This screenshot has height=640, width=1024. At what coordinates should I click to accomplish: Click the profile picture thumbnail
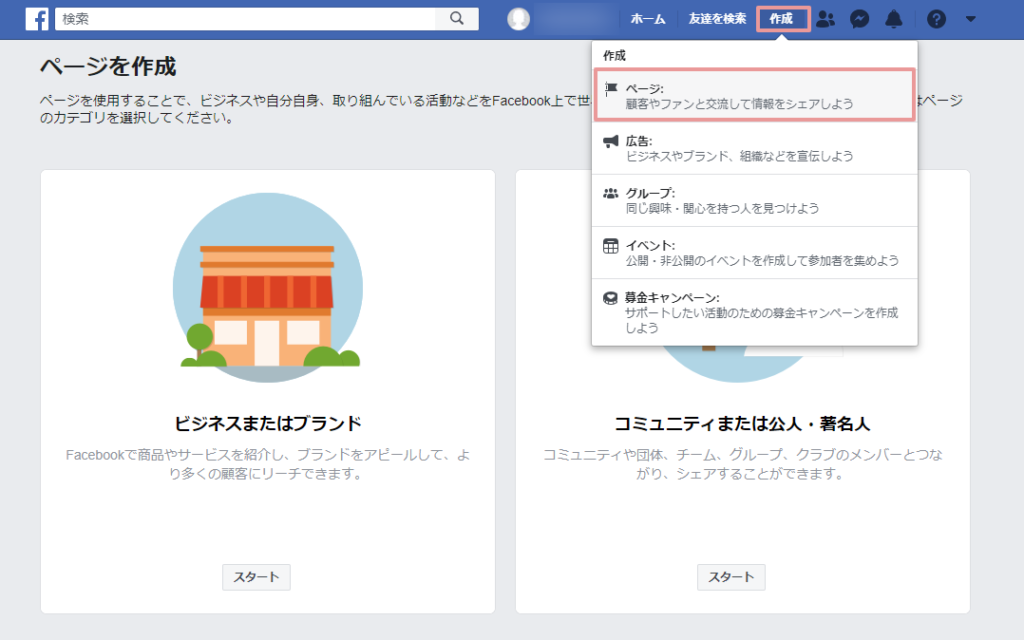click(518, 18)
